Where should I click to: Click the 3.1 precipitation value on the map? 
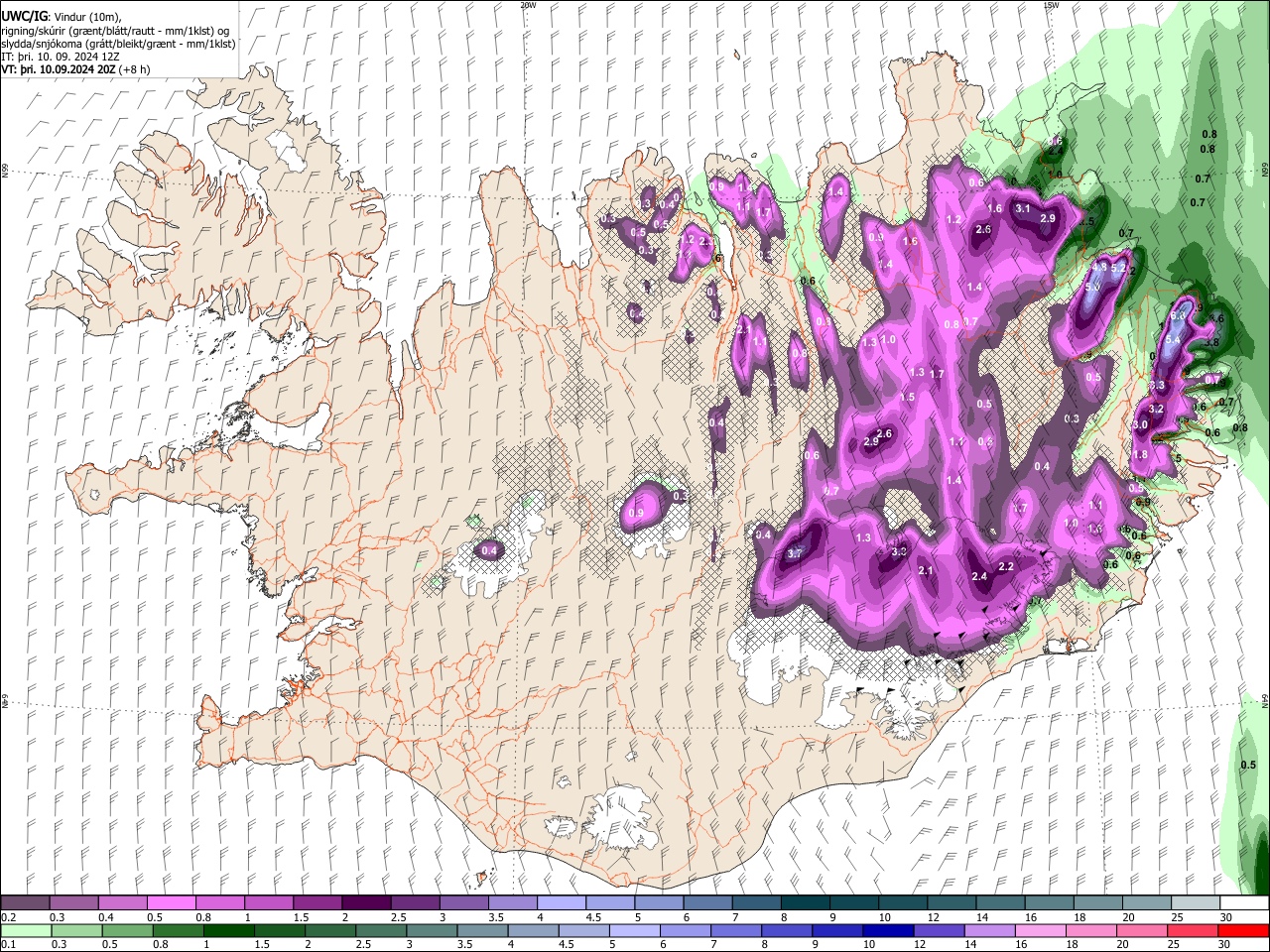coord(1023,209)
